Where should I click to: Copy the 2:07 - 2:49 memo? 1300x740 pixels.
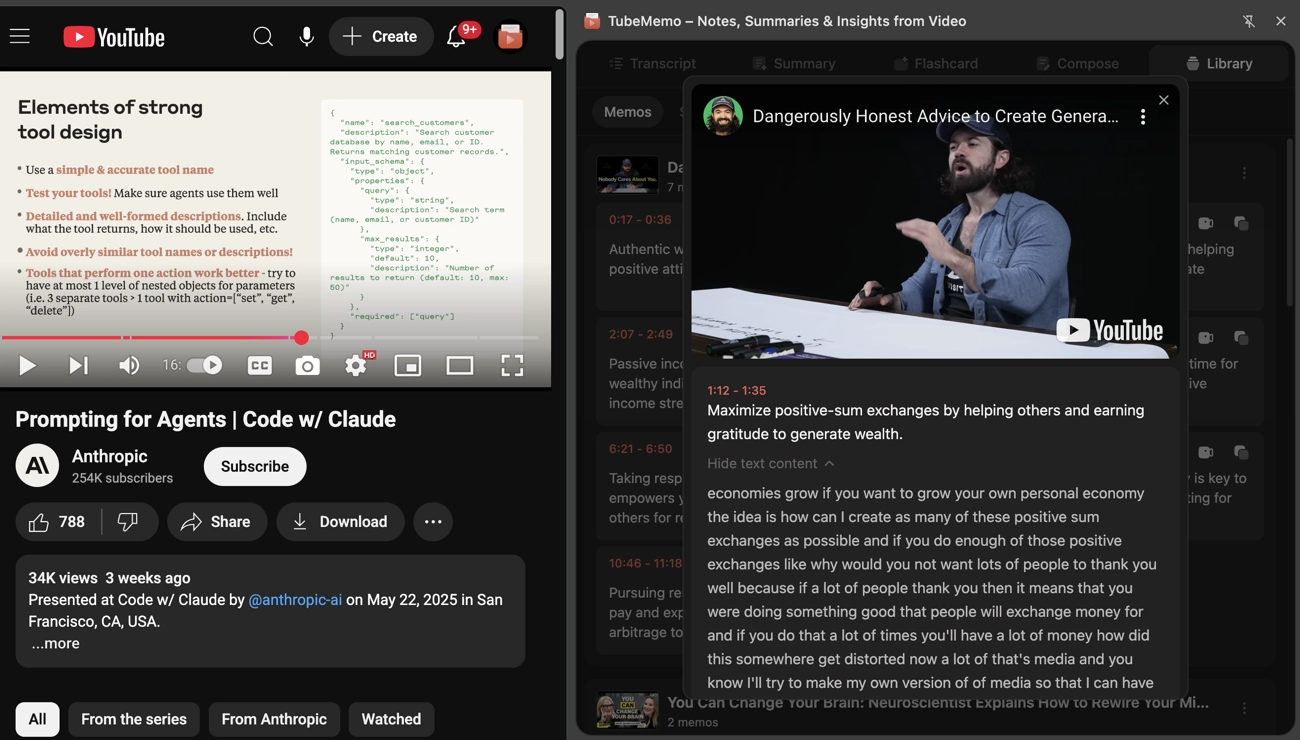click(1241, 338)
